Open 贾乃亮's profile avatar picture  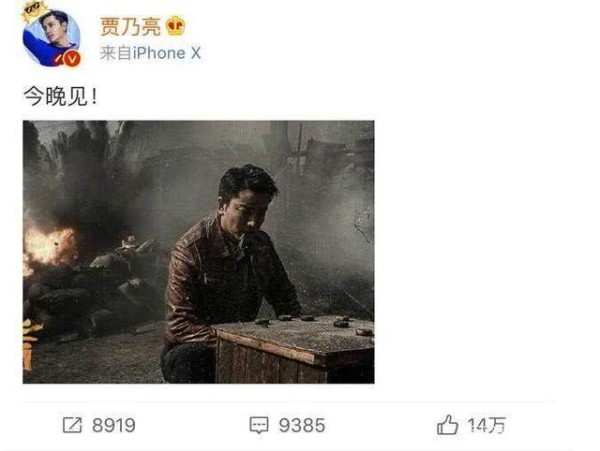(51, 38)
